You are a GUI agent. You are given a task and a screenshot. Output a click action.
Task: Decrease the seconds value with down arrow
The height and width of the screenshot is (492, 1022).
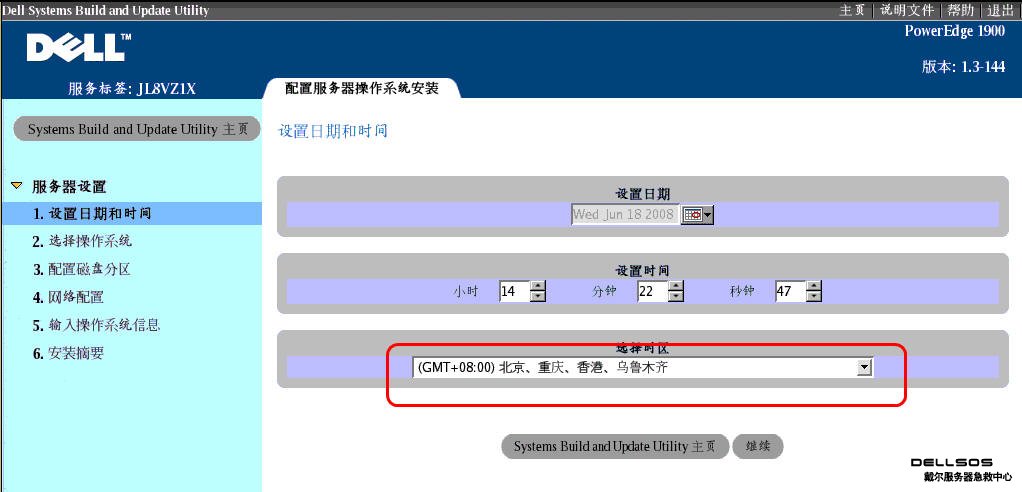tap(813, 297)
